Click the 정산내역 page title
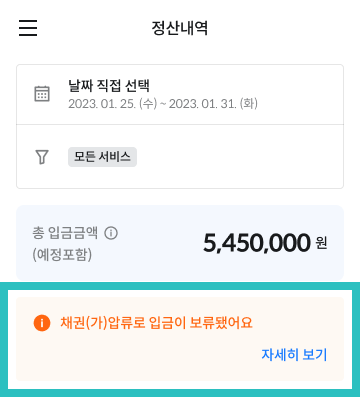The width and height of the screenshot is (360, 397). pyautogui.click(x=180, y=28)
